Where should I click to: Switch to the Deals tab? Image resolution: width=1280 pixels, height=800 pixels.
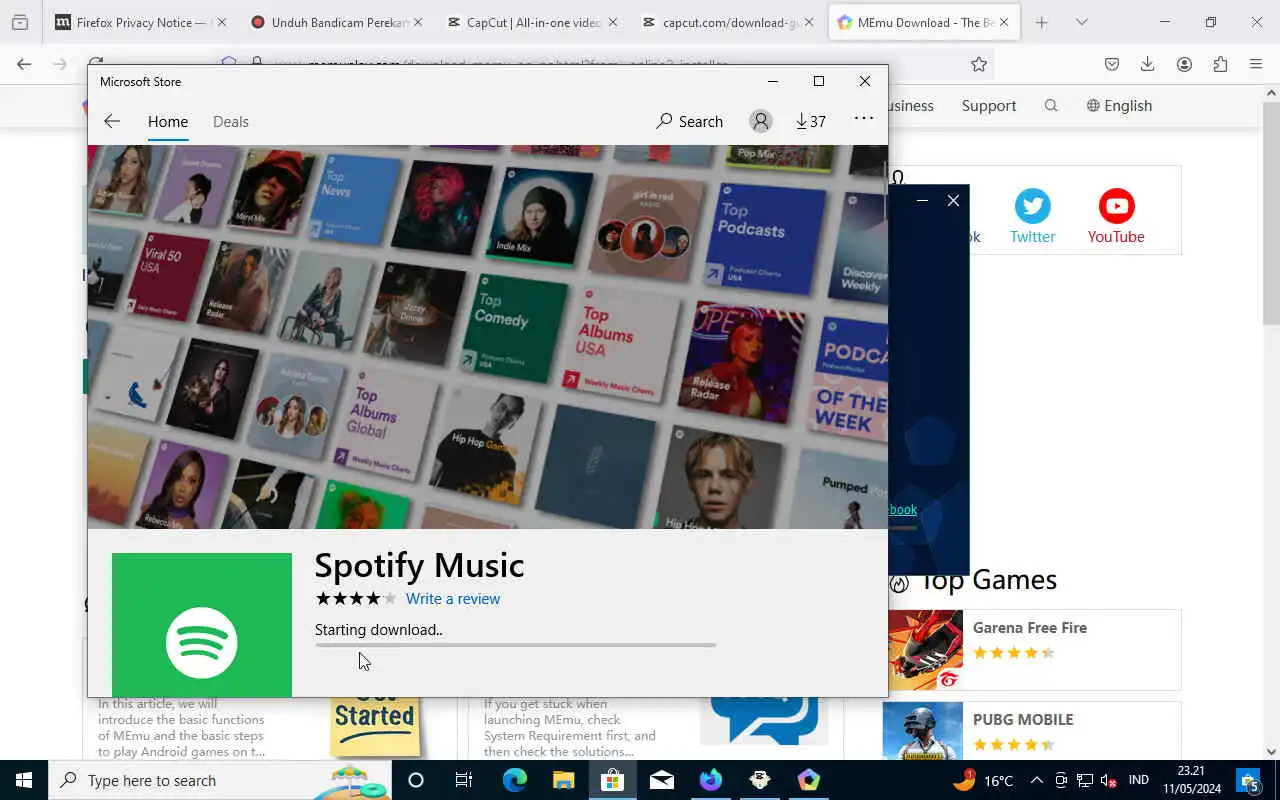point(231,121)
